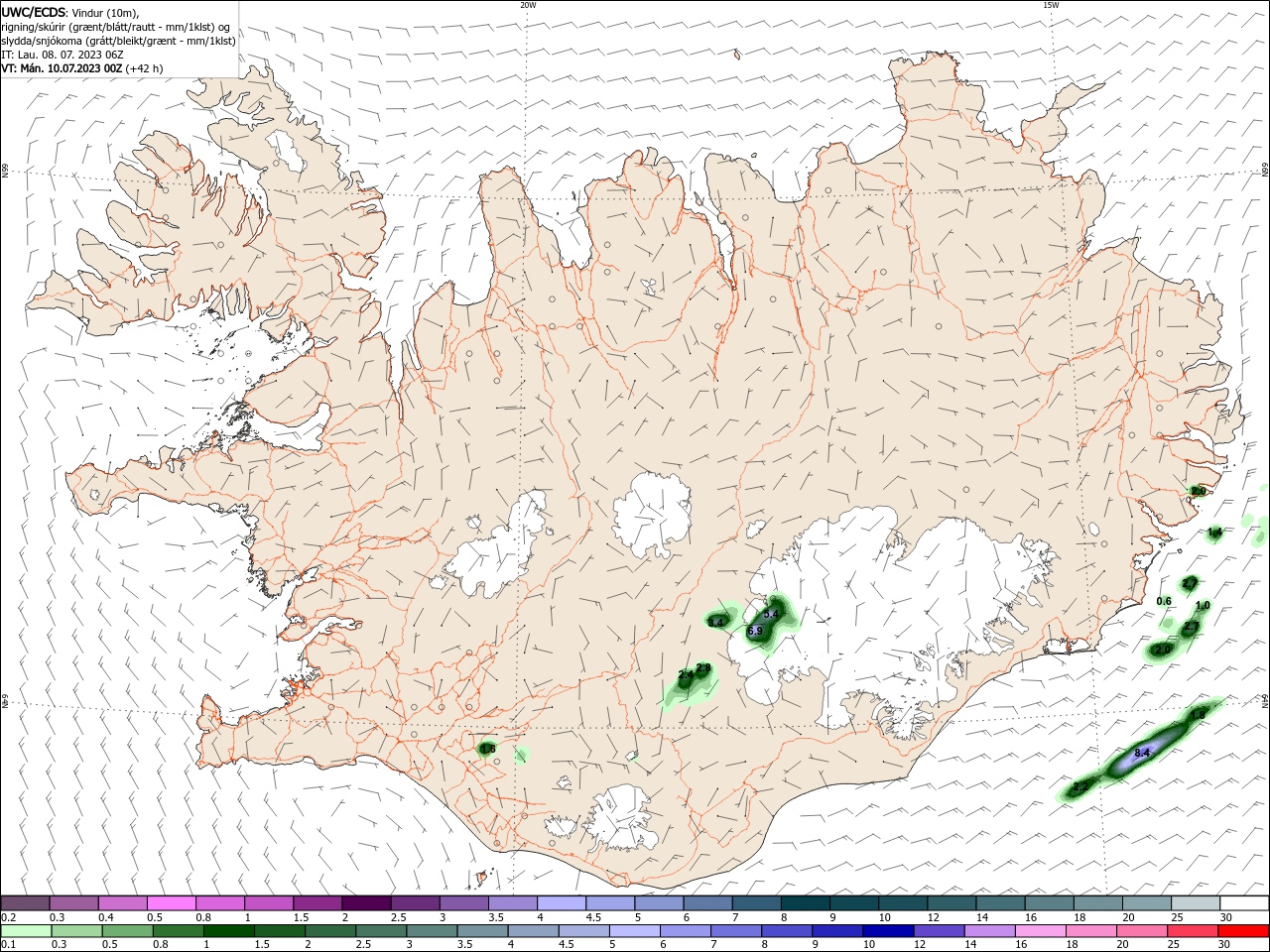Click the 'slydda/snjókoma' legend description line
The width and height of the screenshot is (1270, 952).
click(x=119, y=41)
